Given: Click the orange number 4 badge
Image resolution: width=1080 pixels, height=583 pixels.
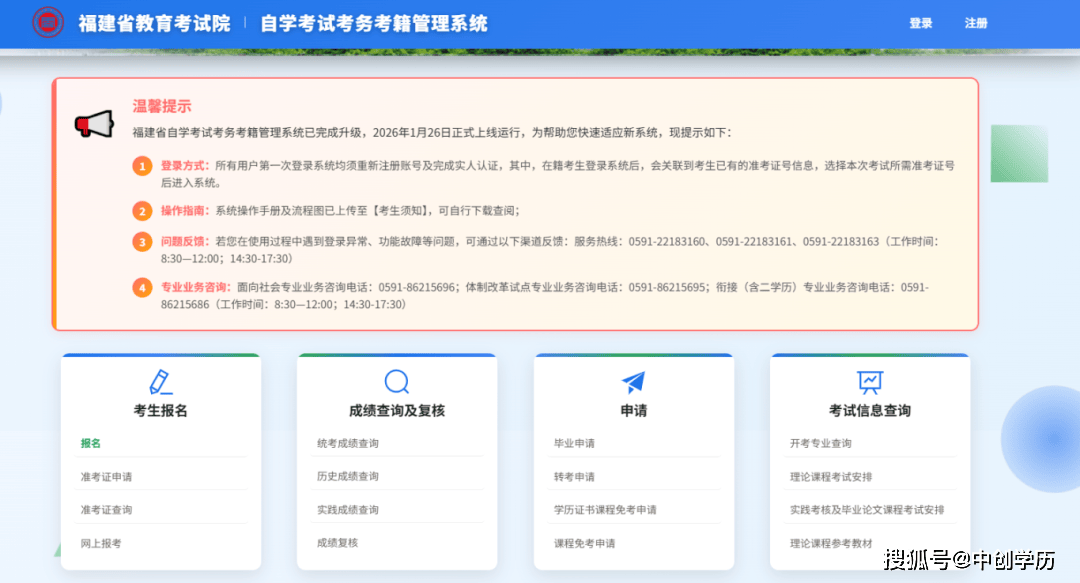Looking at the screenshot, I should coord(142,288).
